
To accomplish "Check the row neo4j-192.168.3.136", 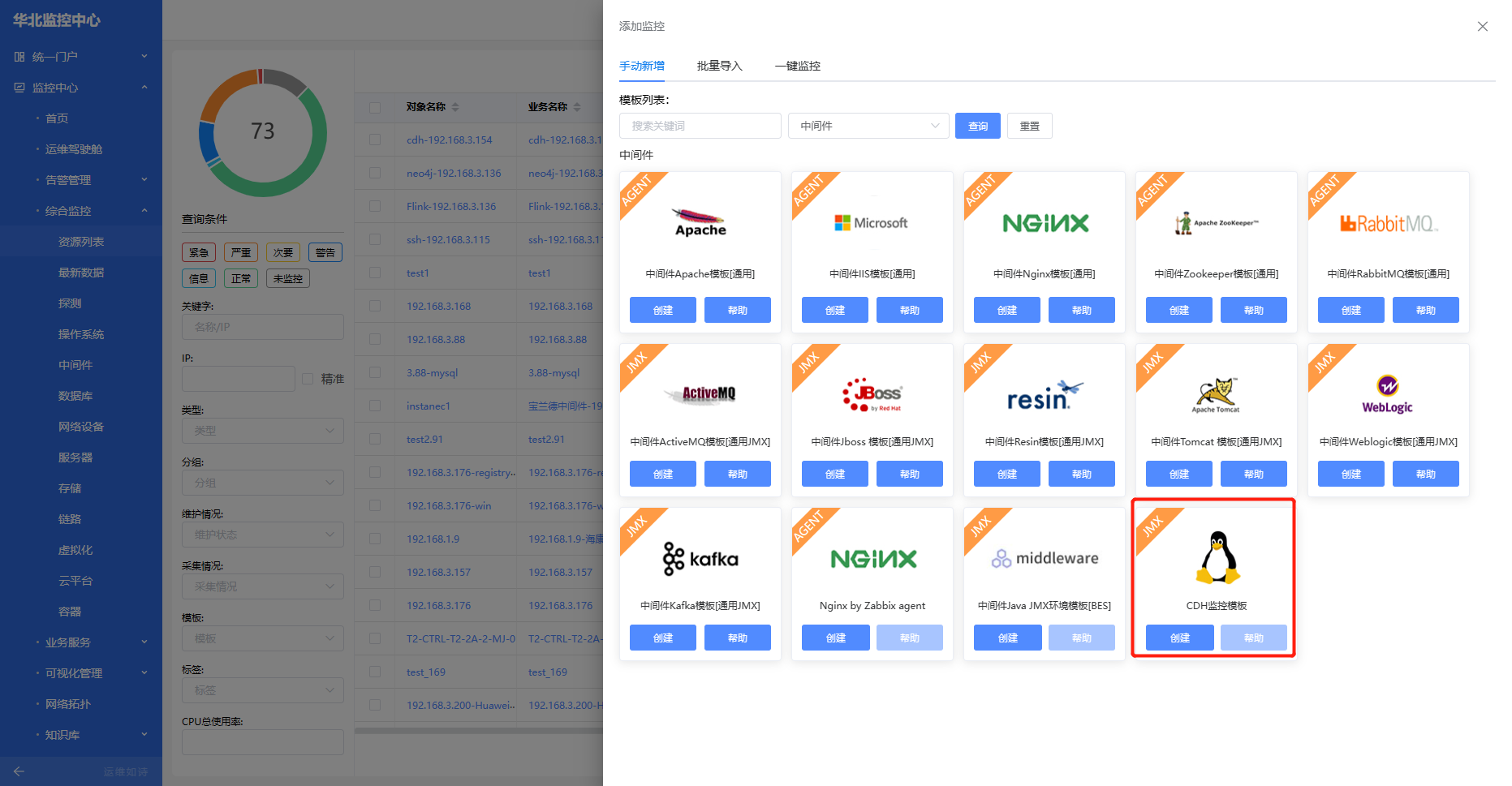I will 375,174.
